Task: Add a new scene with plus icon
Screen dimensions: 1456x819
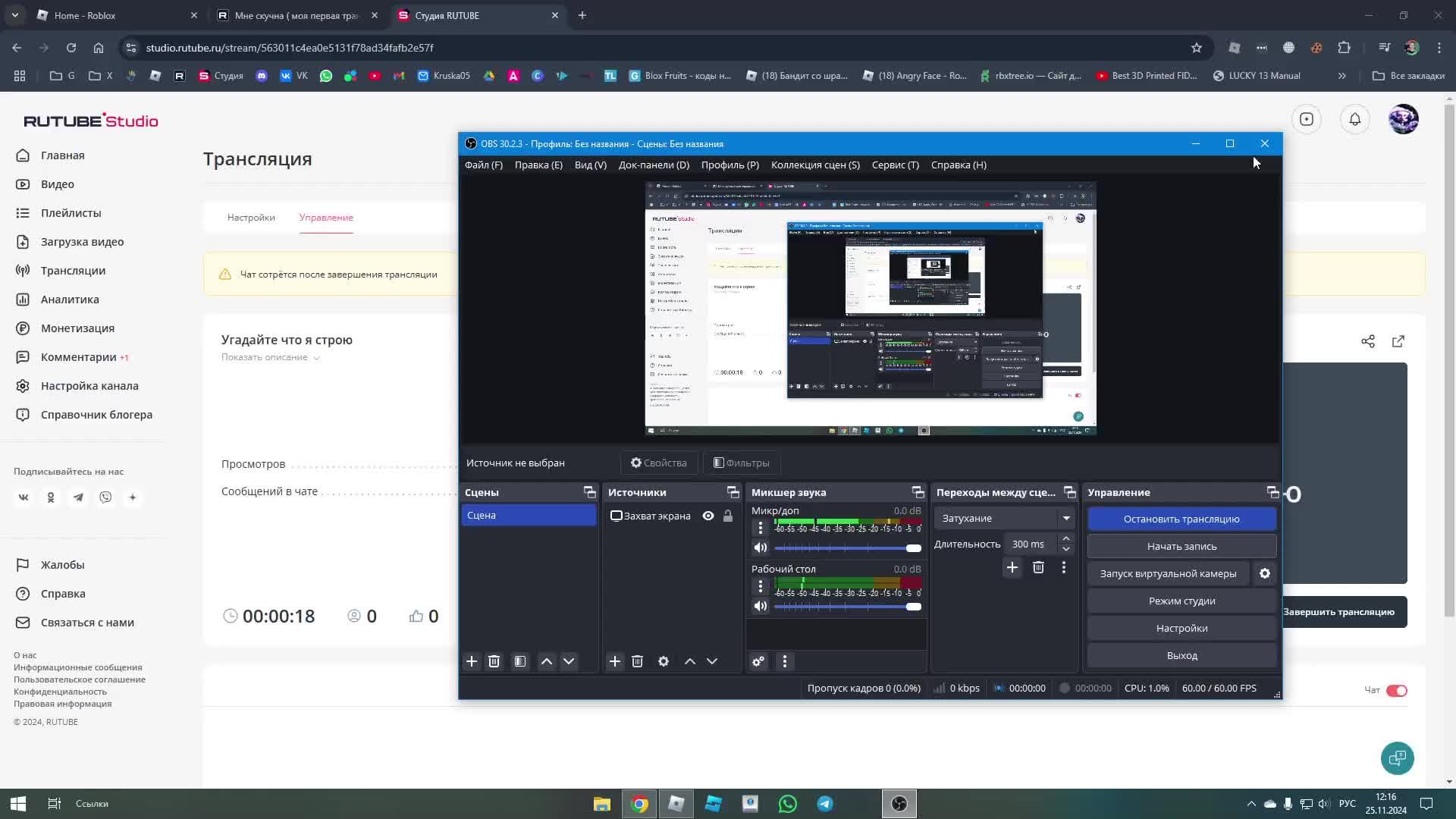Action: pyautogui.click(x=472, y=661)
